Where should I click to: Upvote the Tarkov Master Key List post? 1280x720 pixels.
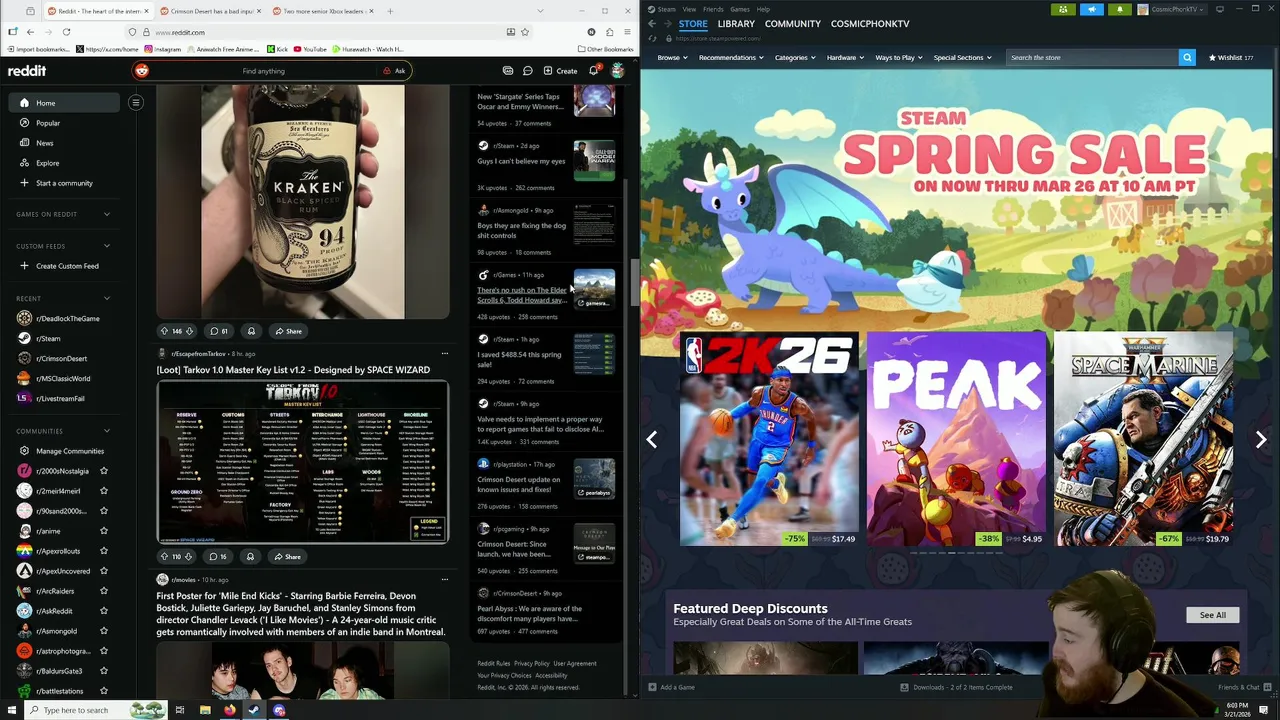[164, 556]
